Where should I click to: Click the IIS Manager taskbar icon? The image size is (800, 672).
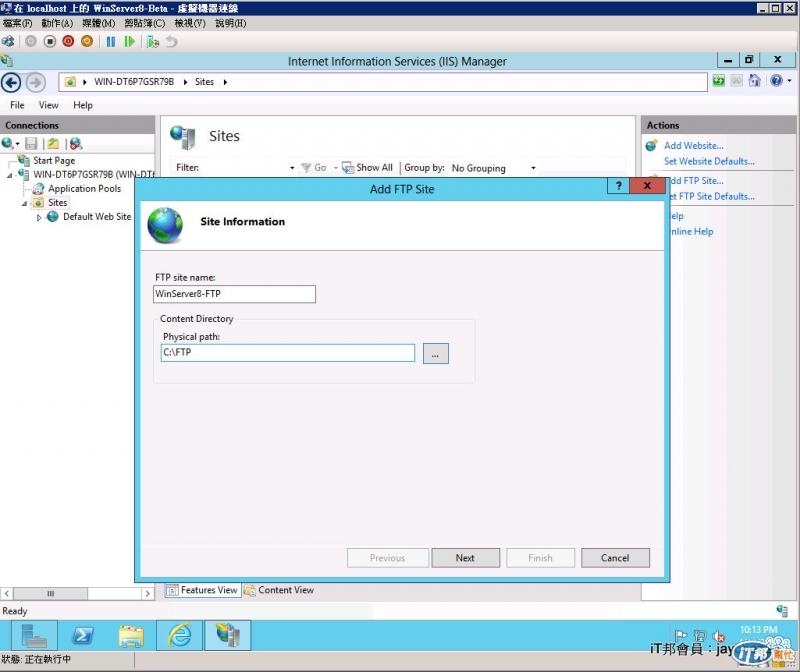228,636
